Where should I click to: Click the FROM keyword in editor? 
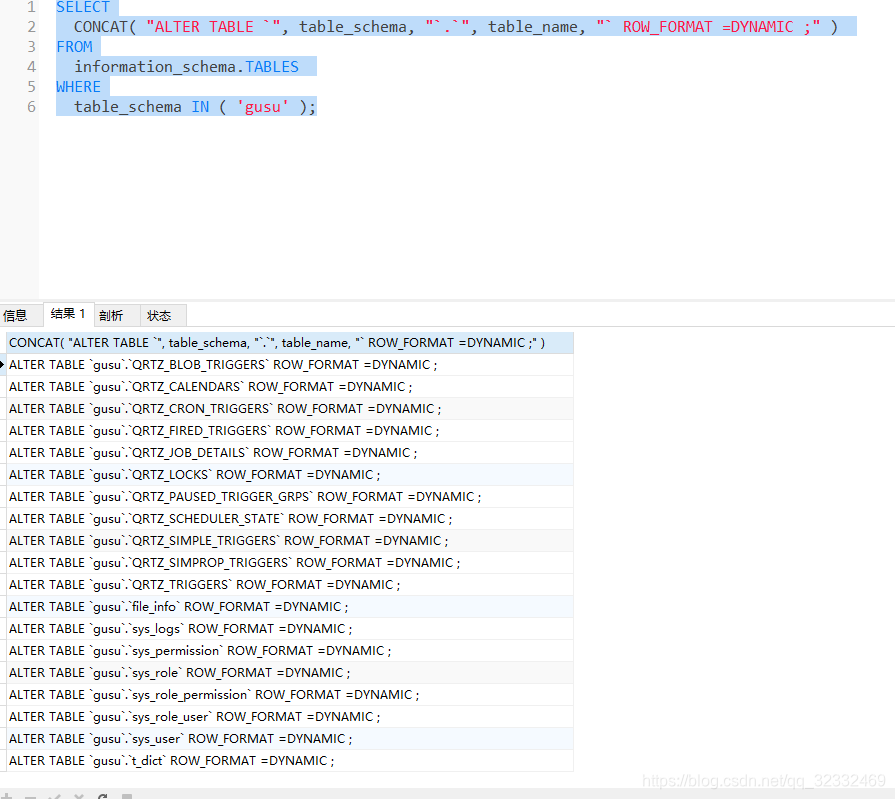tap(74, 47)
